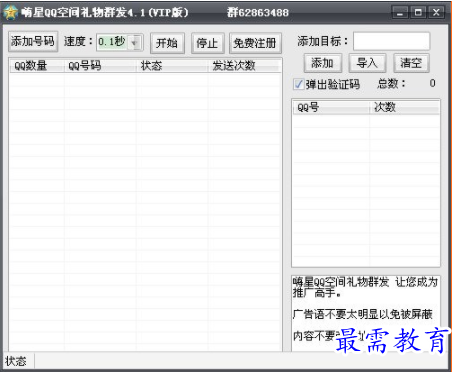The height and width of the screenshot is (372, 457).
Task: Click the 清空 button
Action: tap(411, 63)
